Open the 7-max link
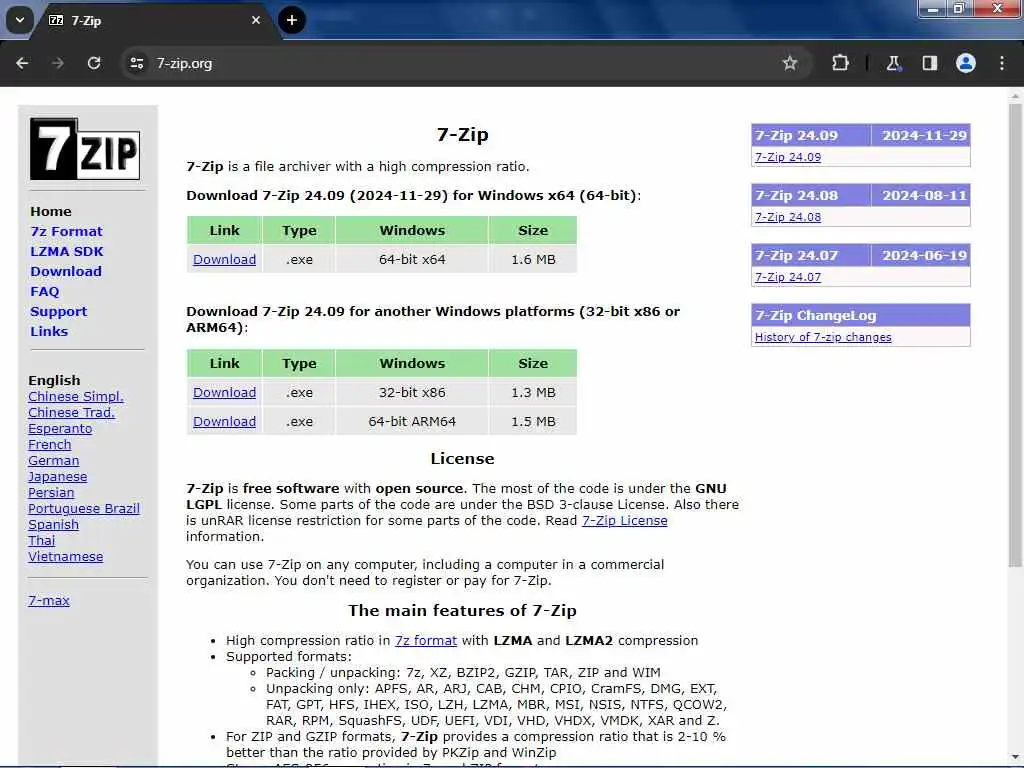The image size is (1024, 768). tap(49, 600)
